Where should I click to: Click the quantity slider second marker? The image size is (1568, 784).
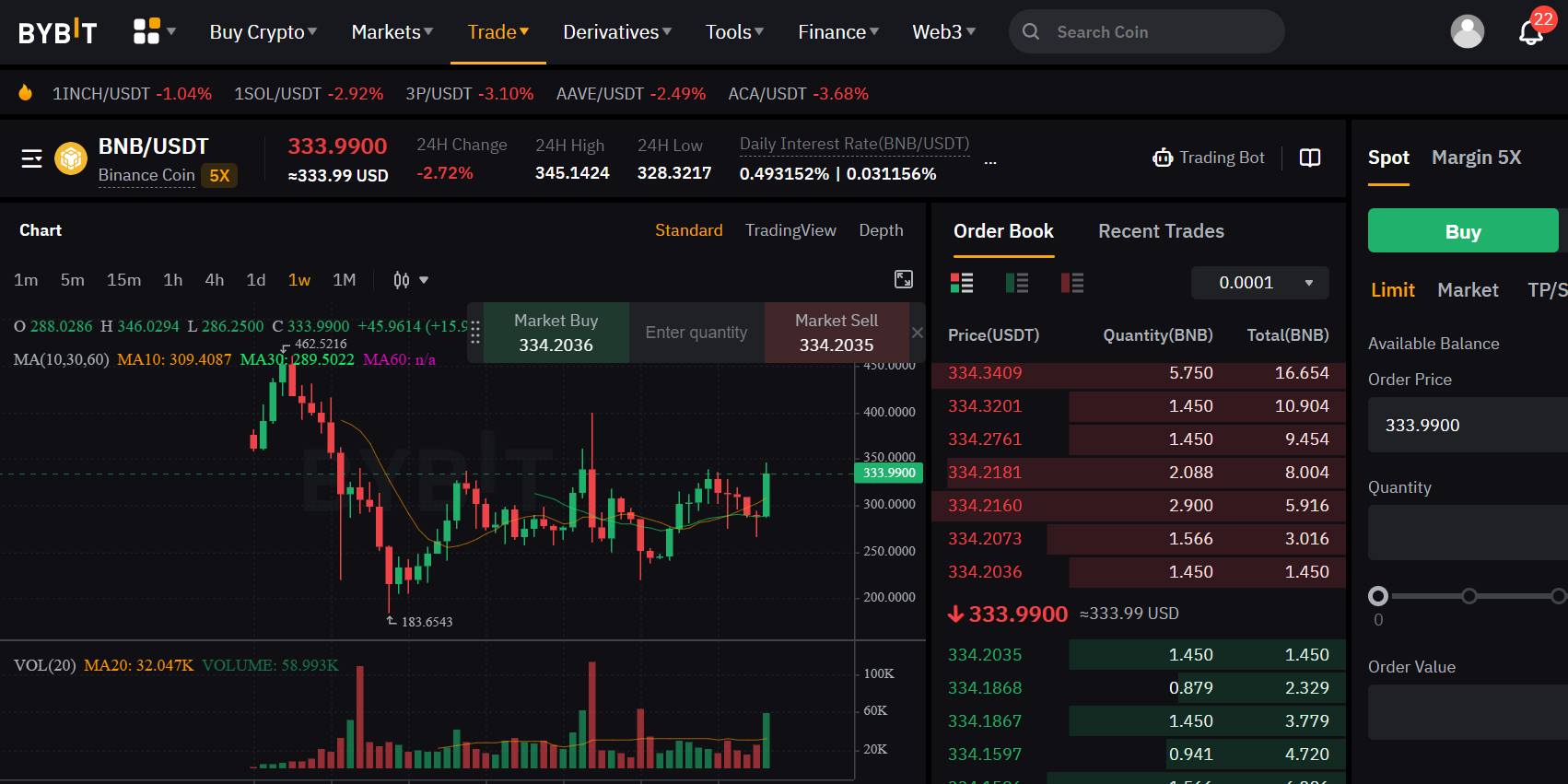(x=1469, y=596)
